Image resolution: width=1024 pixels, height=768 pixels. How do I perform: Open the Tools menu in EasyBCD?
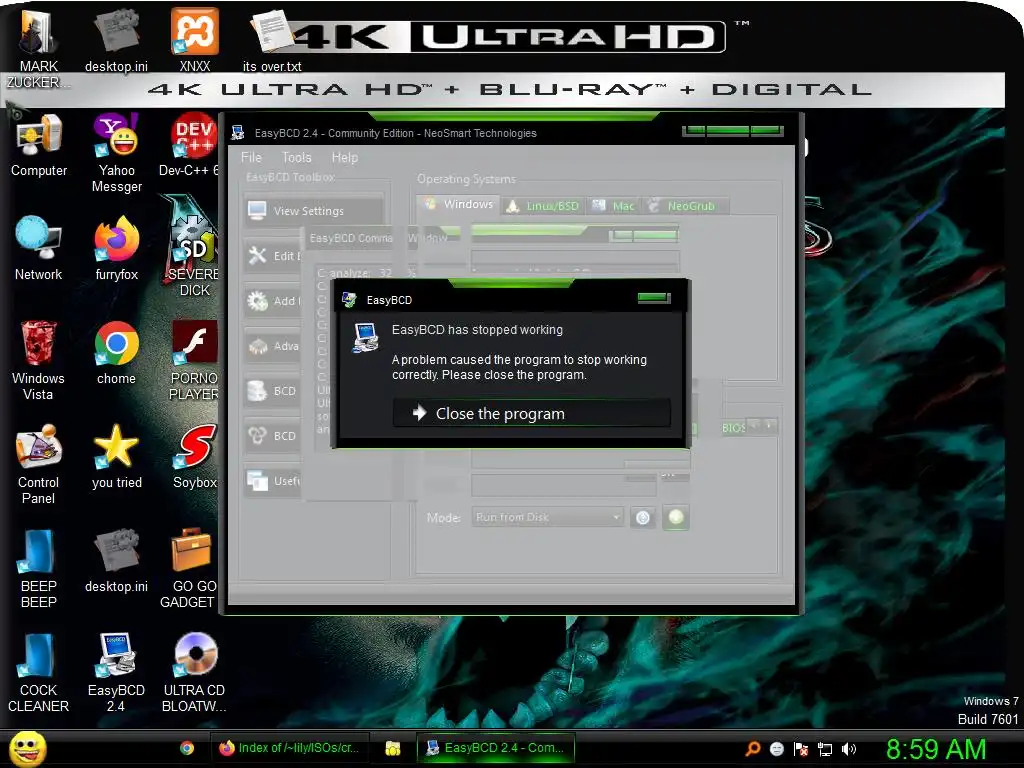[x=296, y=157]
